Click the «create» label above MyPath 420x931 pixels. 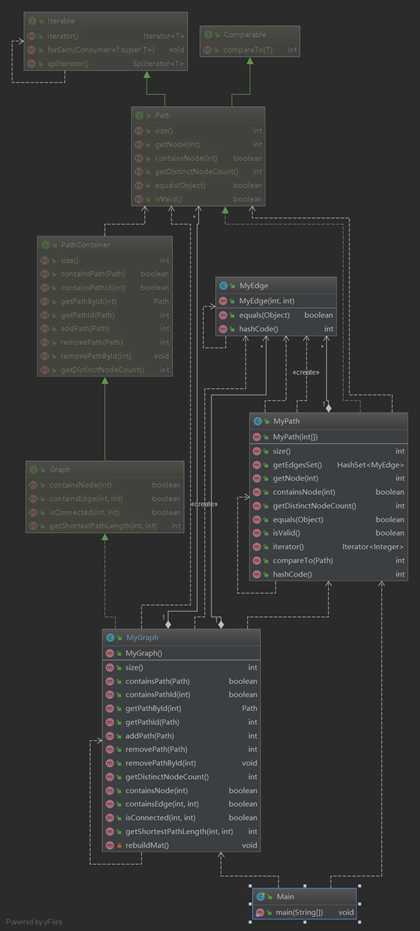point(307,372)
